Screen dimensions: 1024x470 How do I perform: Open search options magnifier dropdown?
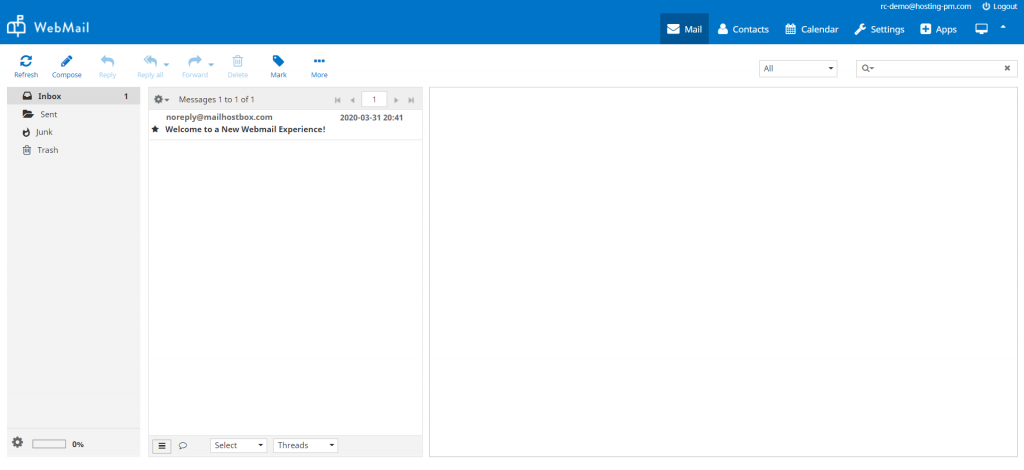868,69
